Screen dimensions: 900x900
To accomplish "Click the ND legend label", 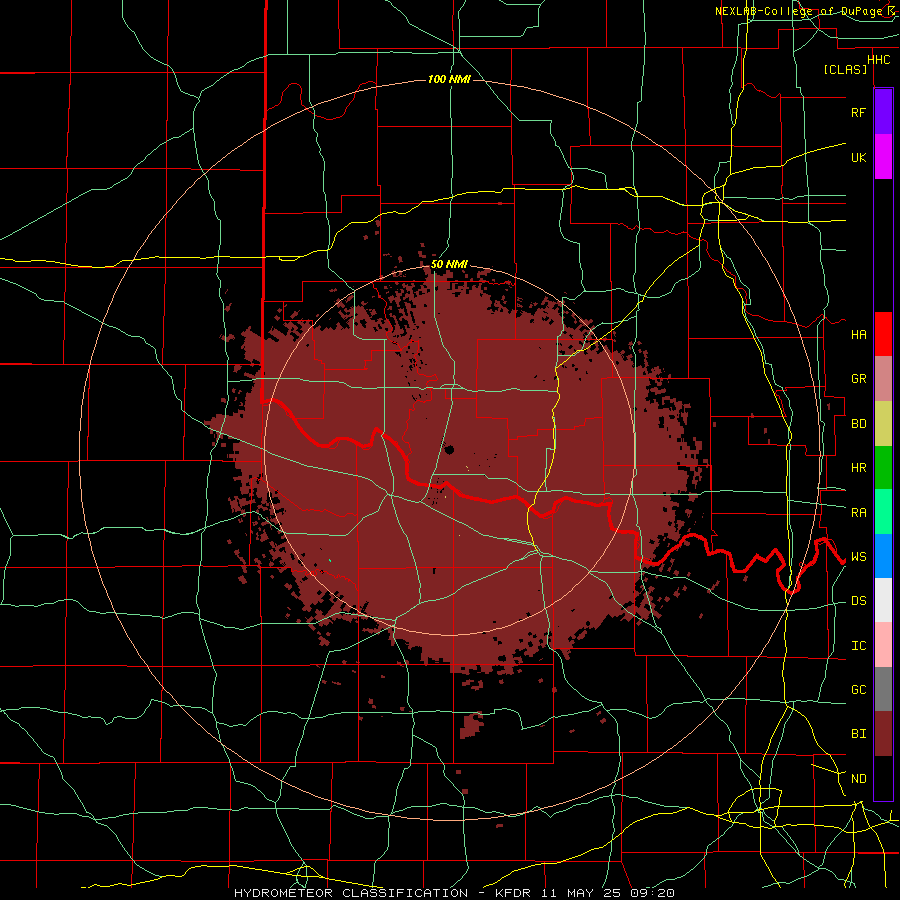I will point(858,779).
